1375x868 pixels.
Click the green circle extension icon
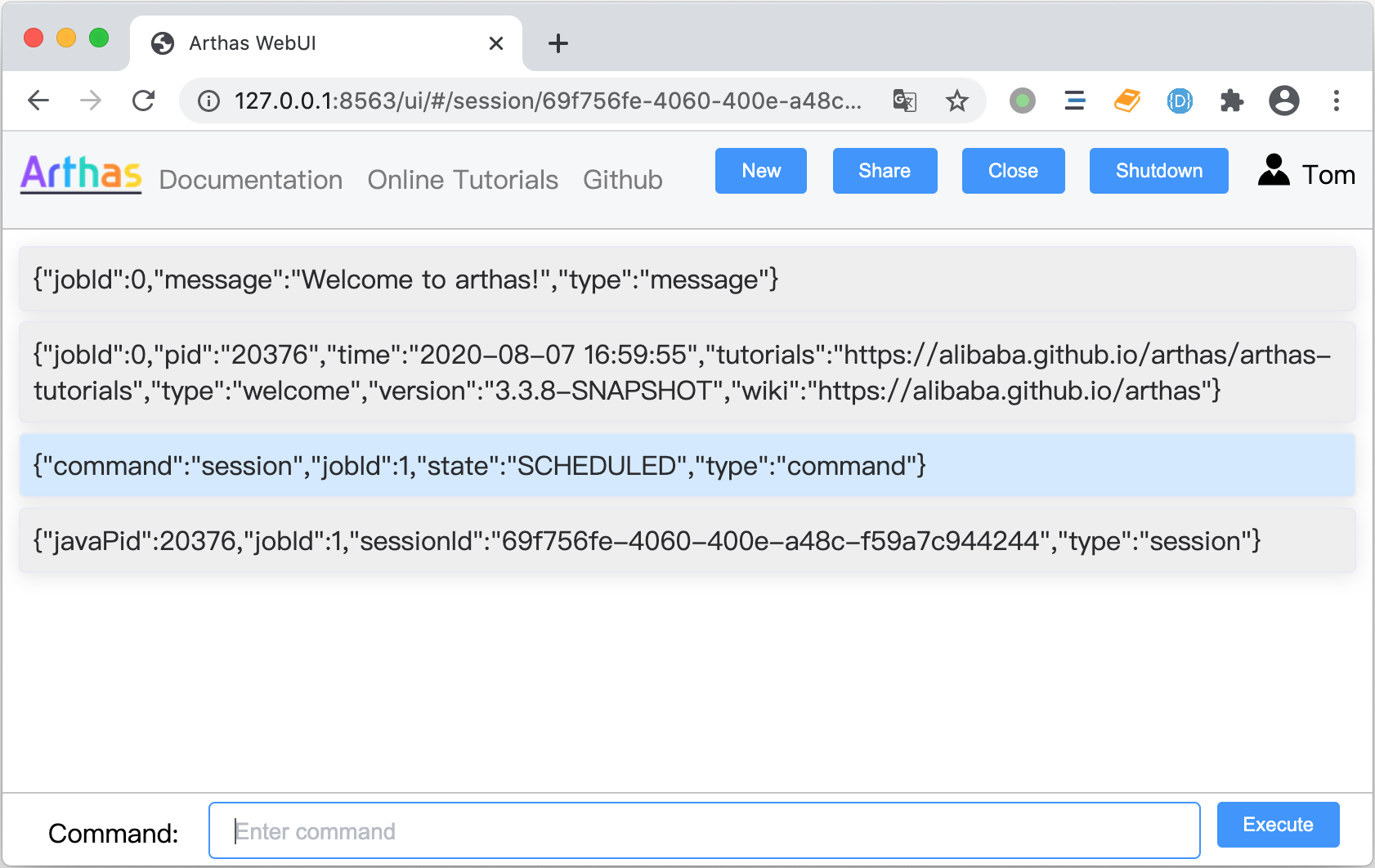coord(1022,101)
